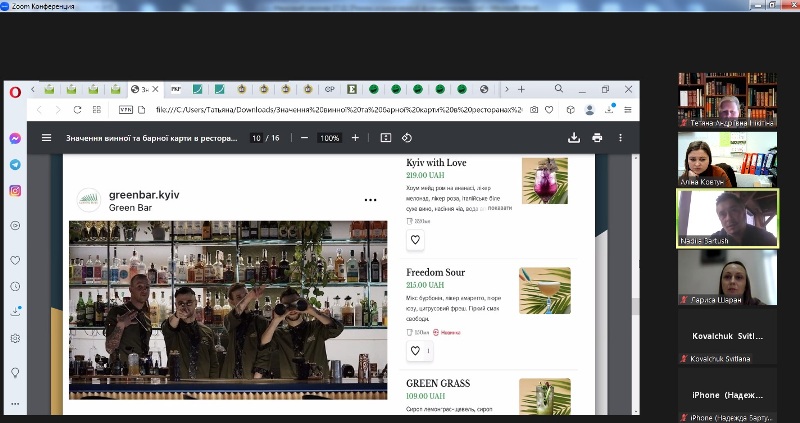This screenshot has width=800, height=423.
Task: Open the PDF viewer more options menu
Action: click(x=620, y=138)
